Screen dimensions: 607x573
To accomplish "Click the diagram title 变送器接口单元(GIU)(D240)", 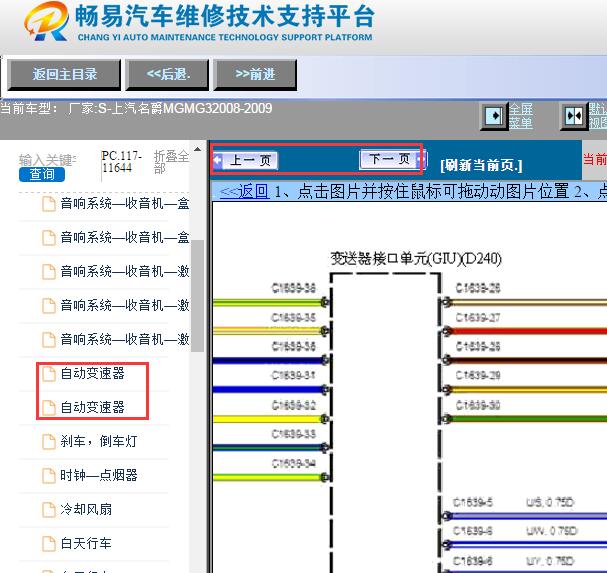I will 416,259.
